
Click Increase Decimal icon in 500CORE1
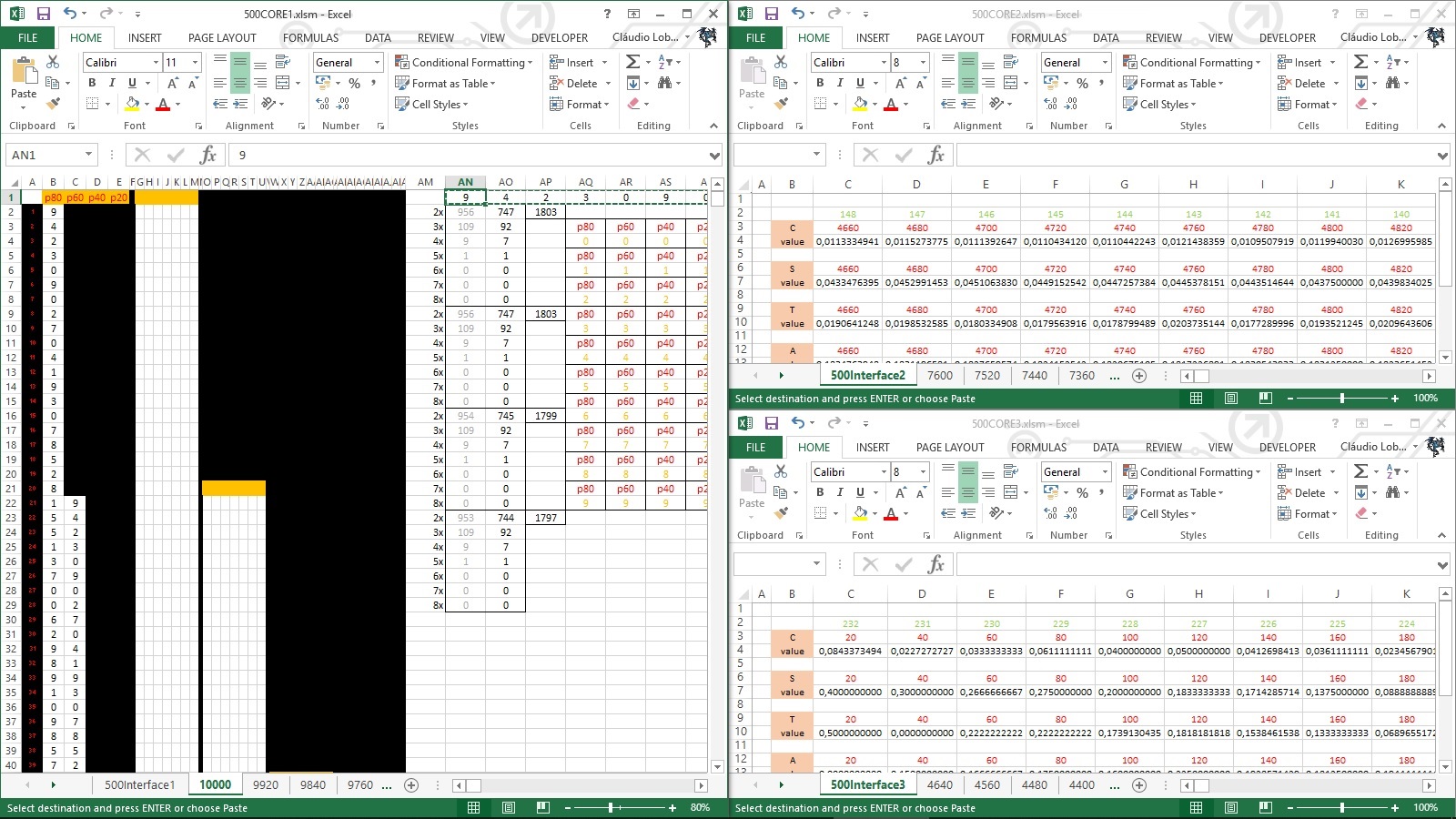click(322, 104)
